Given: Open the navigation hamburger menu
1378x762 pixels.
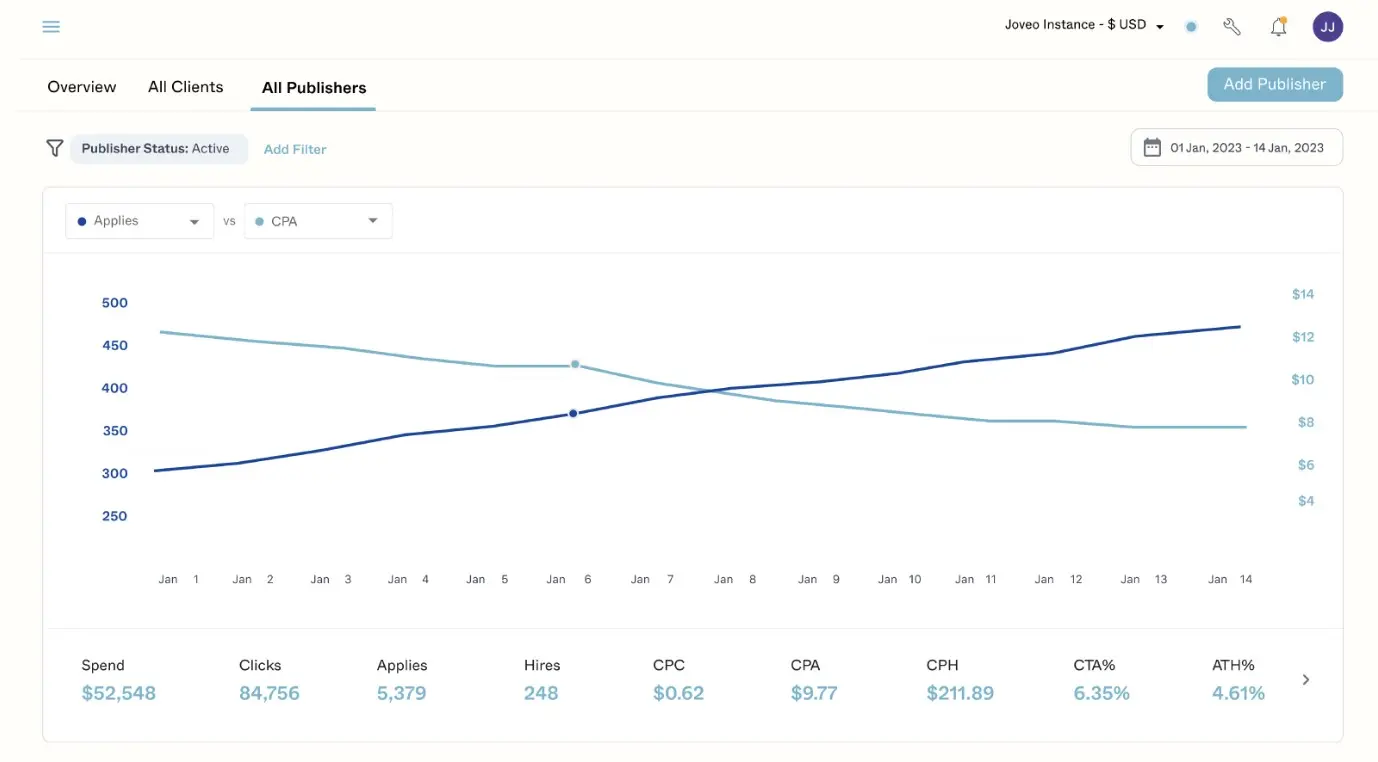Looking at the screenshot, I should 51,26.
